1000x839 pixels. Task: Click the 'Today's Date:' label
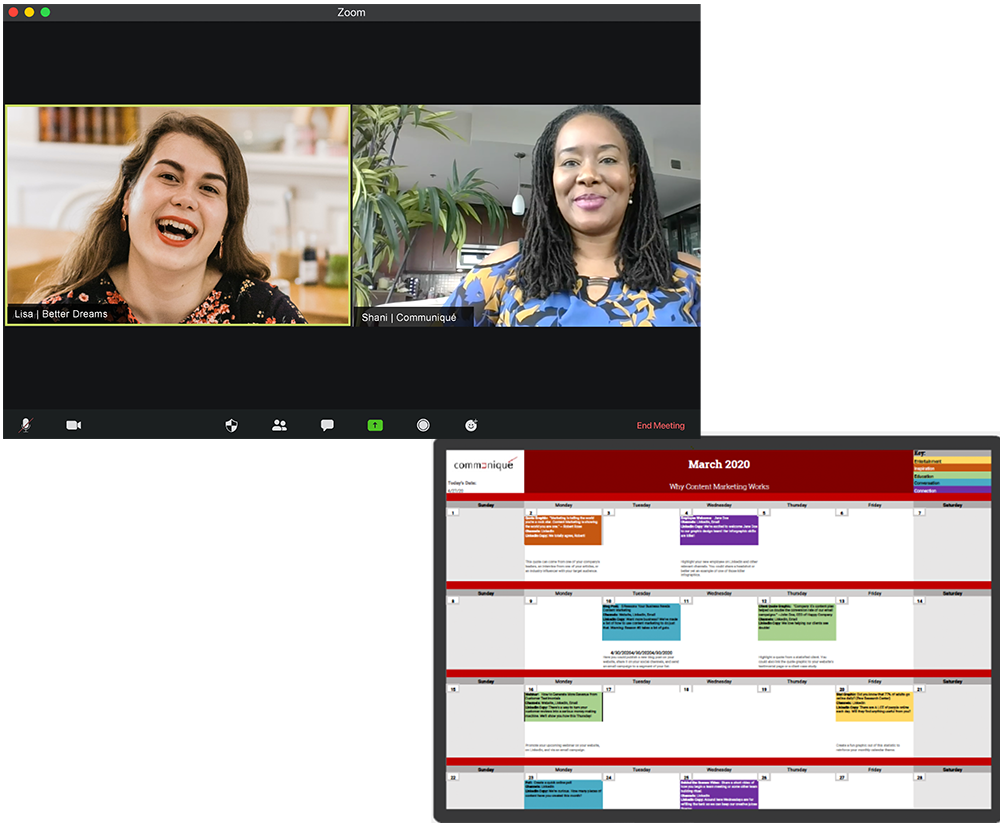coord(462,483)
